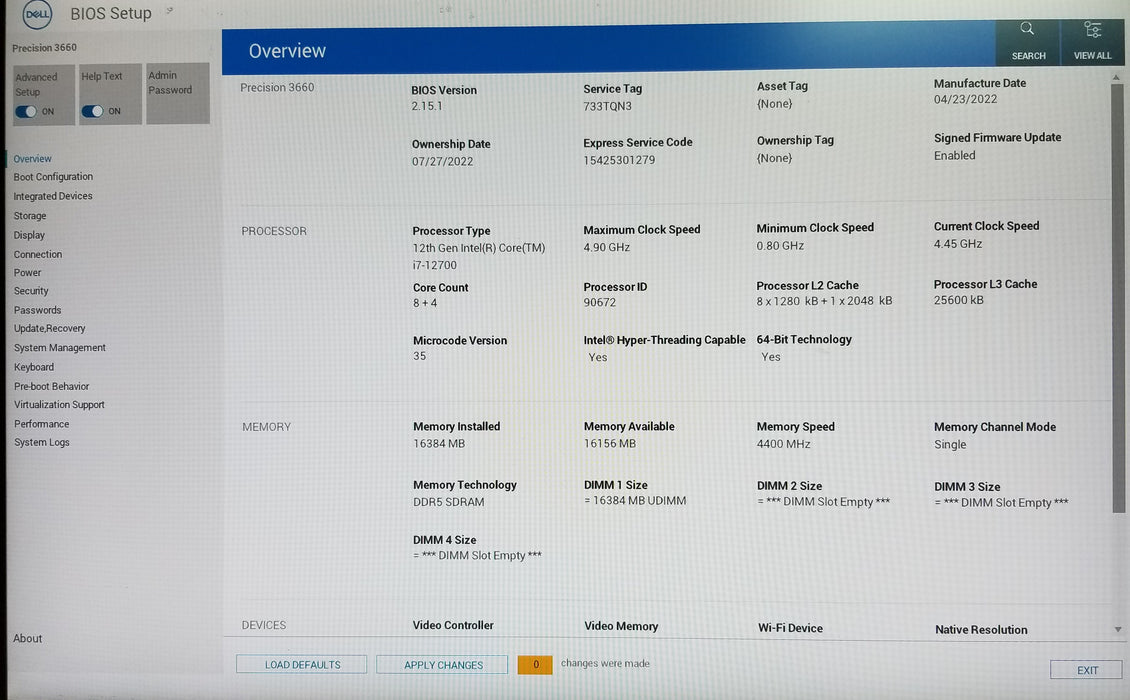Click the EXIT button

tap(1087, 670)
